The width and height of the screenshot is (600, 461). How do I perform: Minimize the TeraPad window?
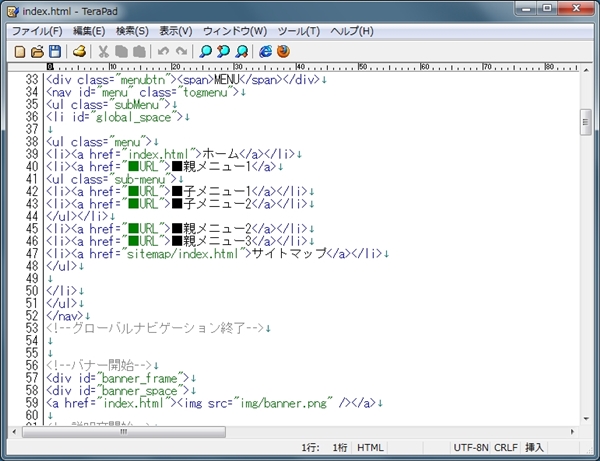[x=527, y=8]
